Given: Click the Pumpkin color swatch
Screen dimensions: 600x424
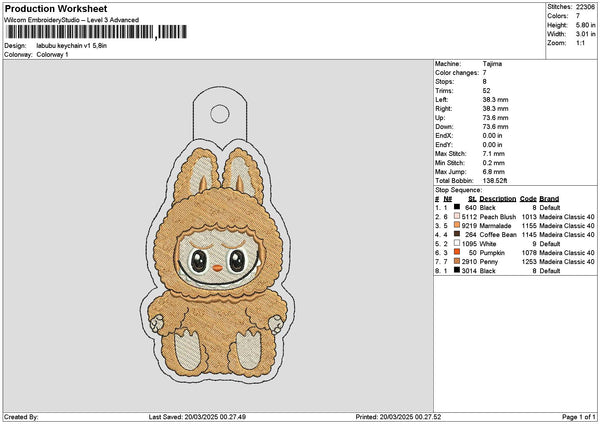Looking at the screenshot, I should click(x=457, y=252).
